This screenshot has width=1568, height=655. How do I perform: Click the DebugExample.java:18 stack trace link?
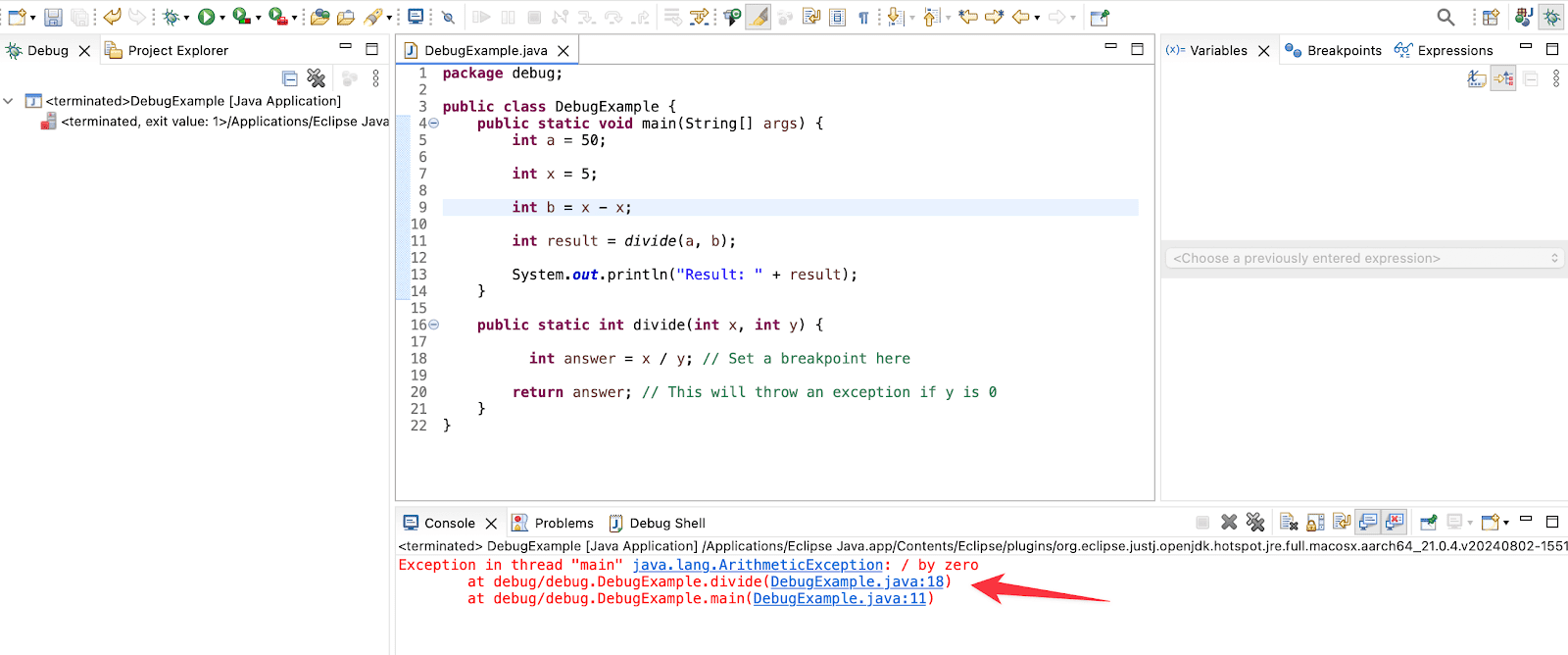click(x=857, y=581)
